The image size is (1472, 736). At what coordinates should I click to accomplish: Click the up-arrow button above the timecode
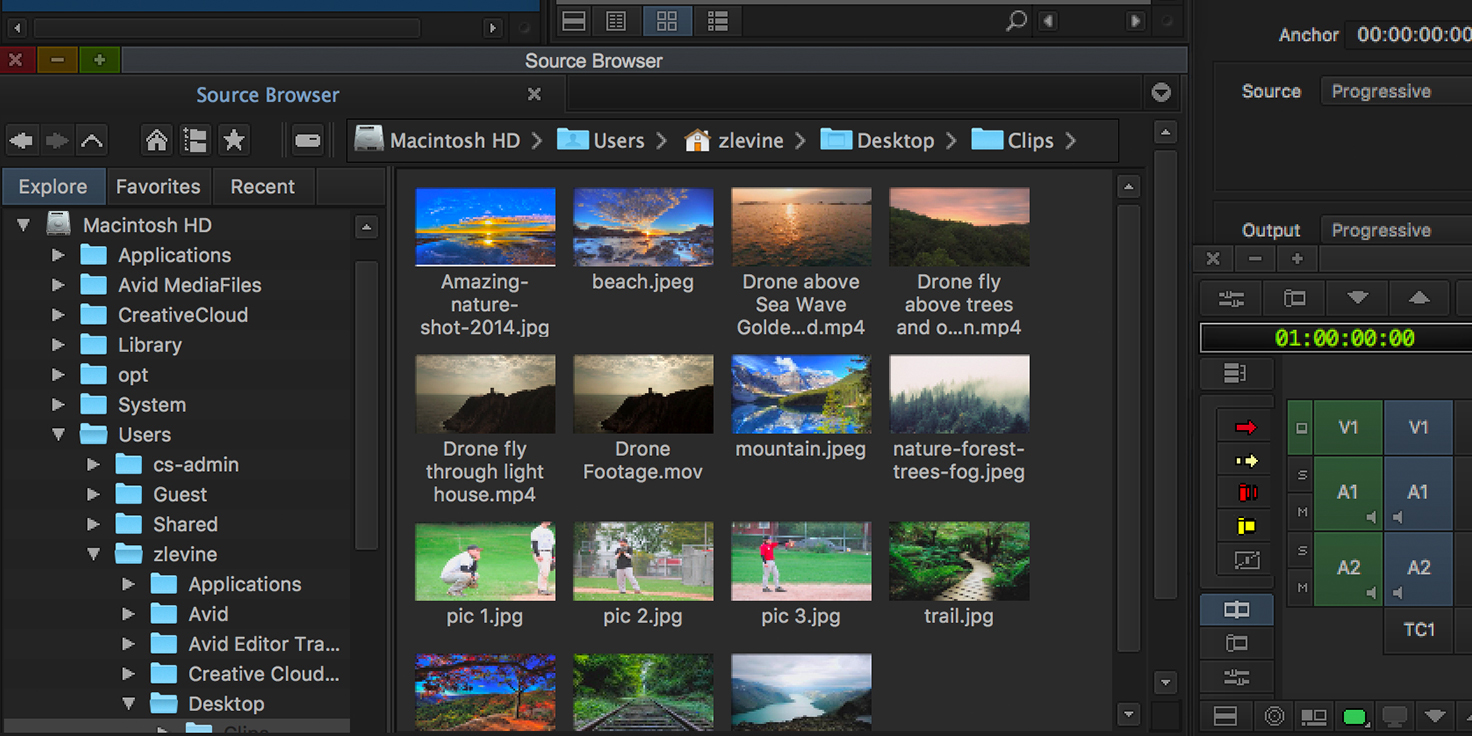[1419, 298]
